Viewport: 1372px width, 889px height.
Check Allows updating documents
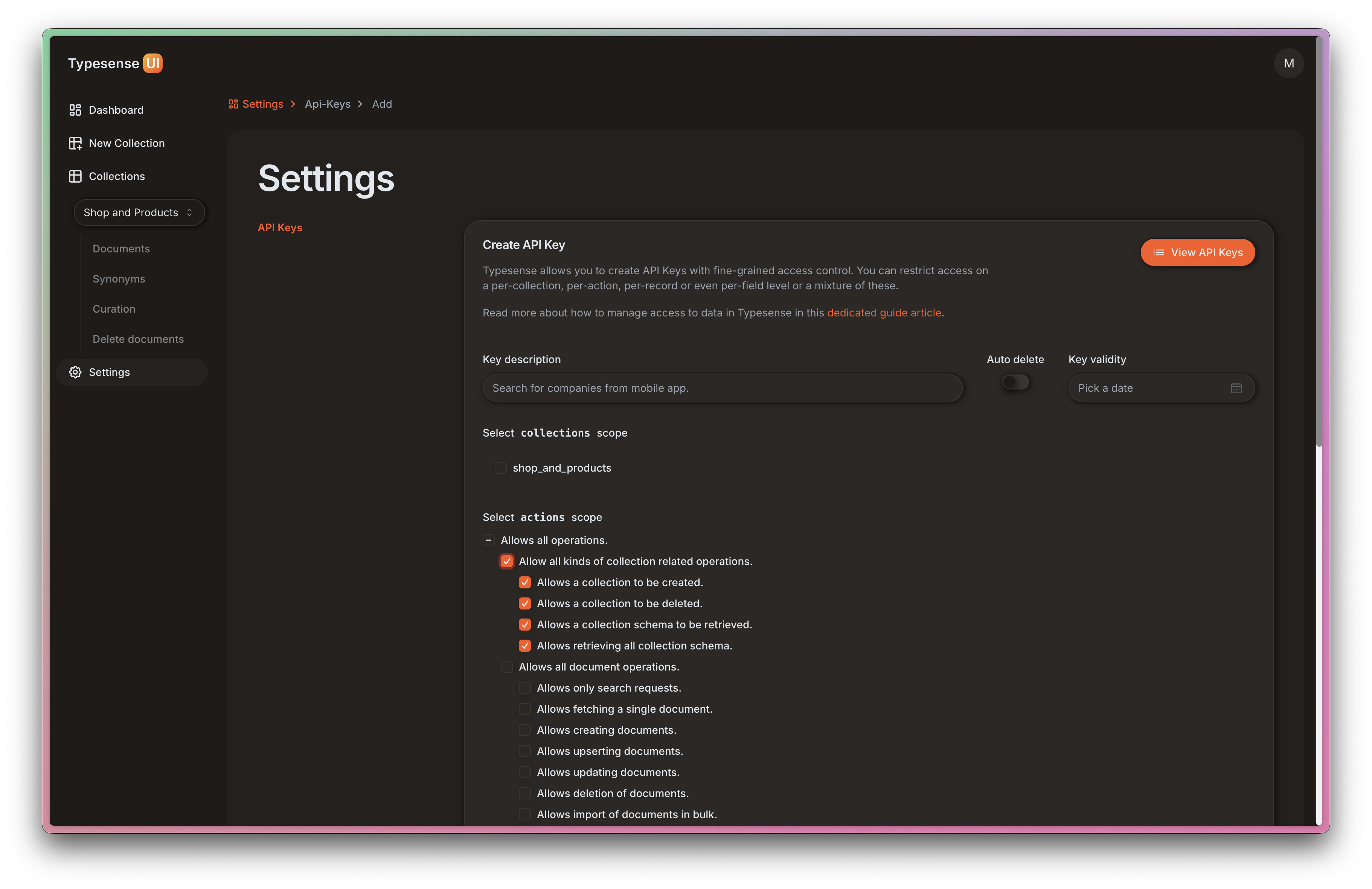tap(524, 773)
